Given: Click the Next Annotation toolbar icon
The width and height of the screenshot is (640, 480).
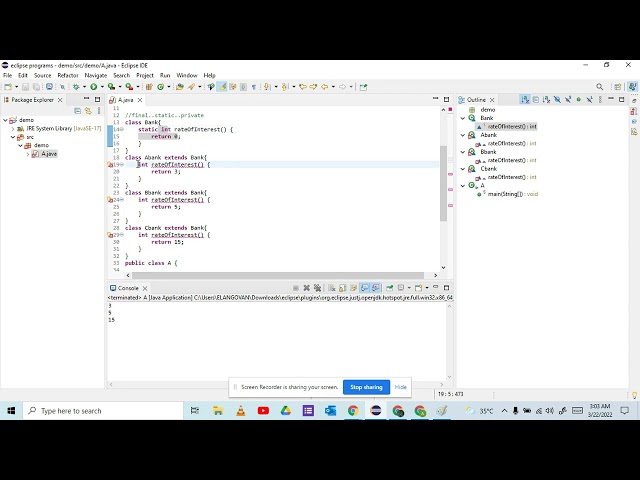Looking at the screenshot, I should (x=267, y=87).
